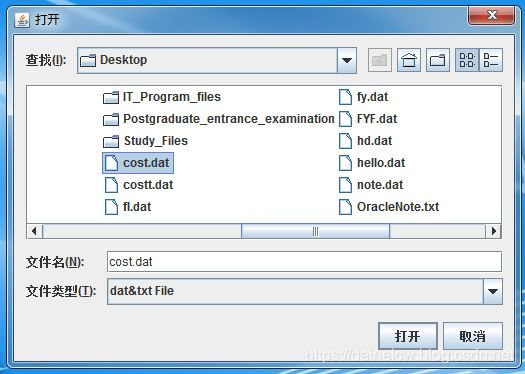
Task: Go to the home folder
Action: point(409,60)
